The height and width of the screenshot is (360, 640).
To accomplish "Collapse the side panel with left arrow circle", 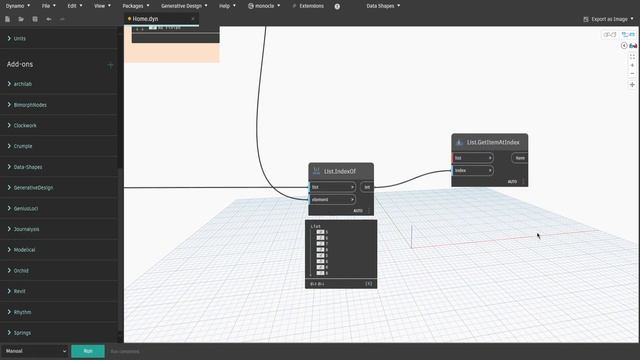I will coord(624,45).
